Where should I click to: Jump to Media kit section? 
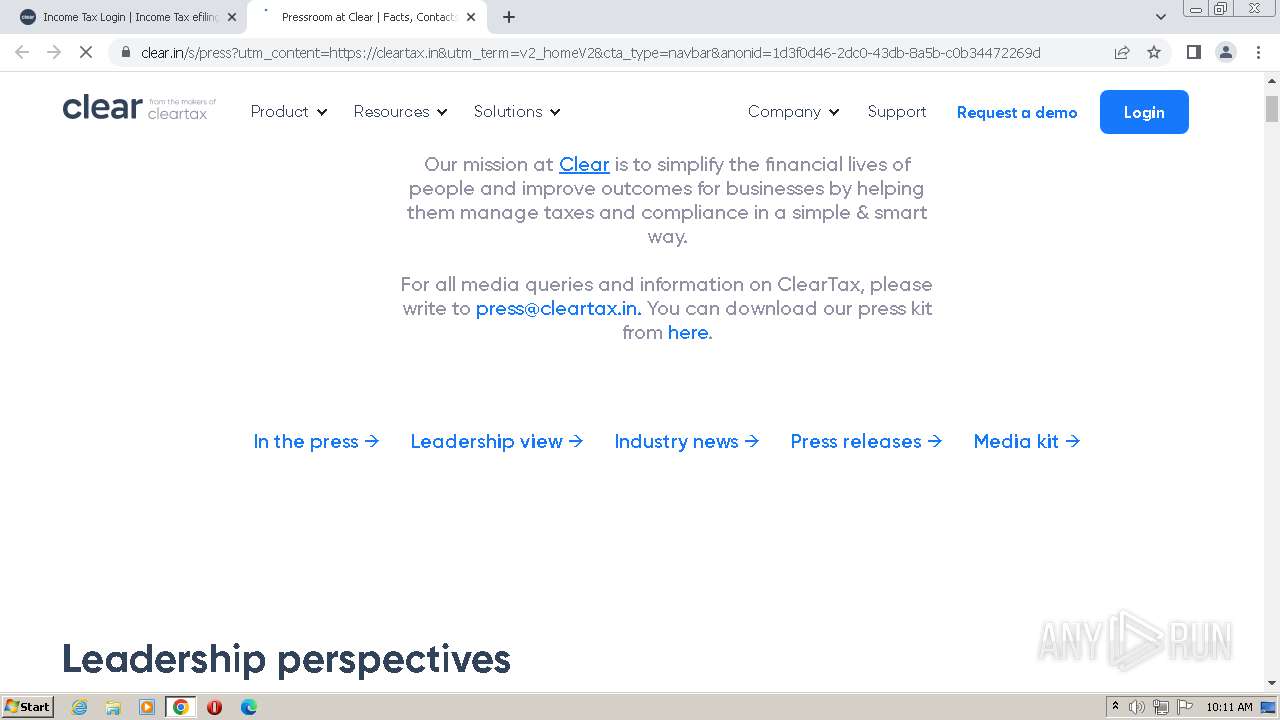point(1027,441)
